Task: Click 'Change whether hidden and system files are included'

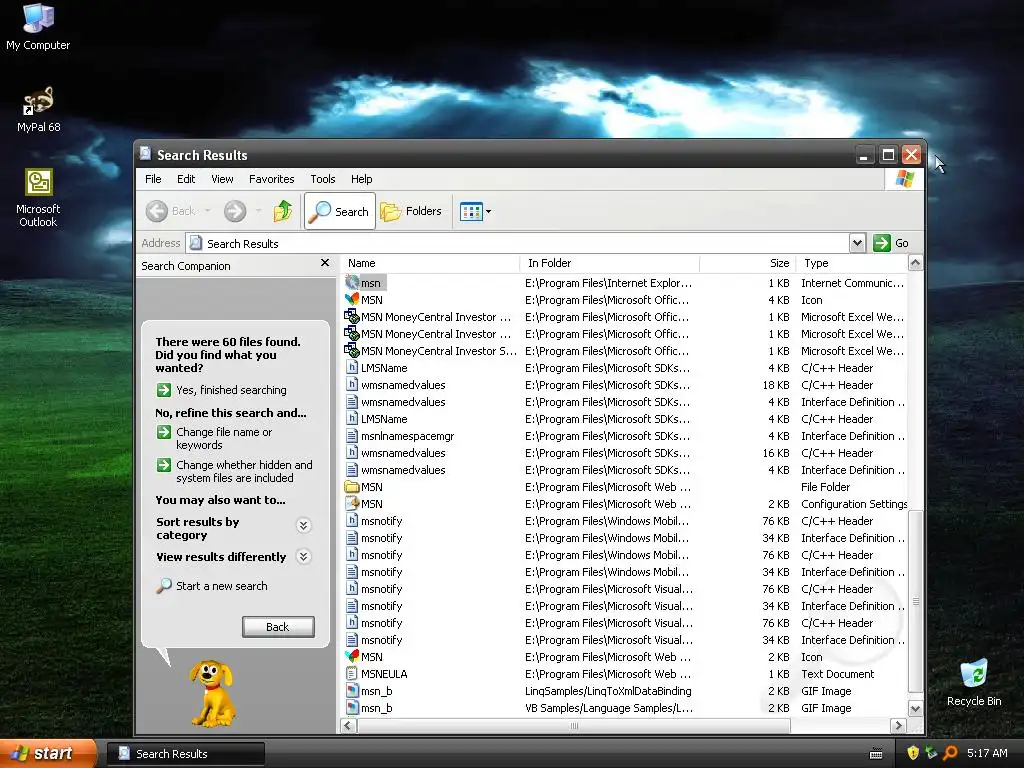Action: pyautogui.click(x=244, y=471)
